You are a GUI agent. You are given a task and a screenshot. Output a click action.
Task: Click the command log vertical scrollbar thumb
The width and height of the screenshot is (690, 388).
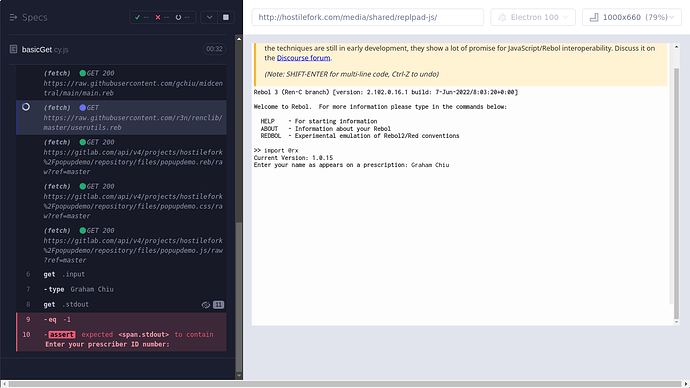coord(239,297)
